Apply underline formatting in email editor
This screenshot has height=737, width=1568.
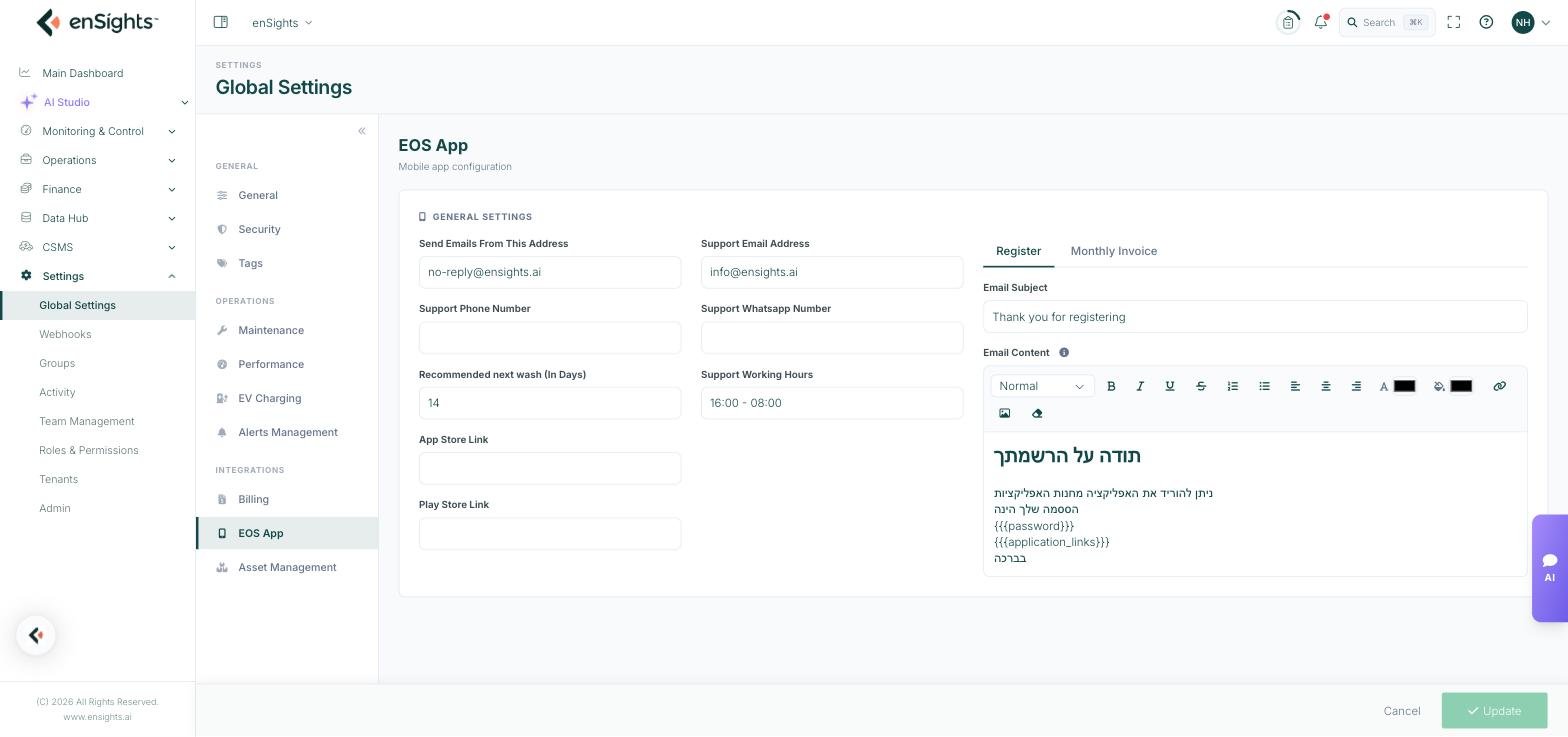1170,386
